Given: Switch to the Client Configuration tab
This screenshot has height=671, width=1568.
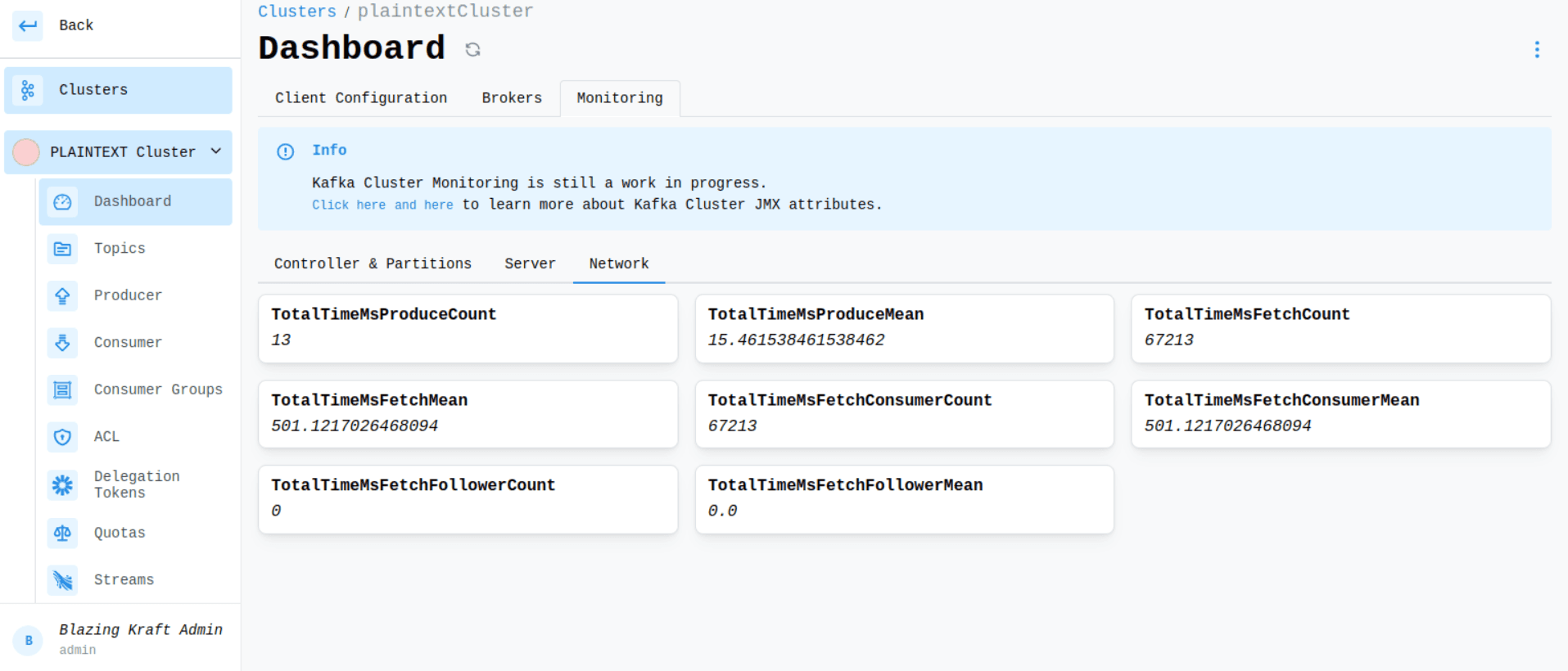Looking at the screenshot, I should (361, 98).
